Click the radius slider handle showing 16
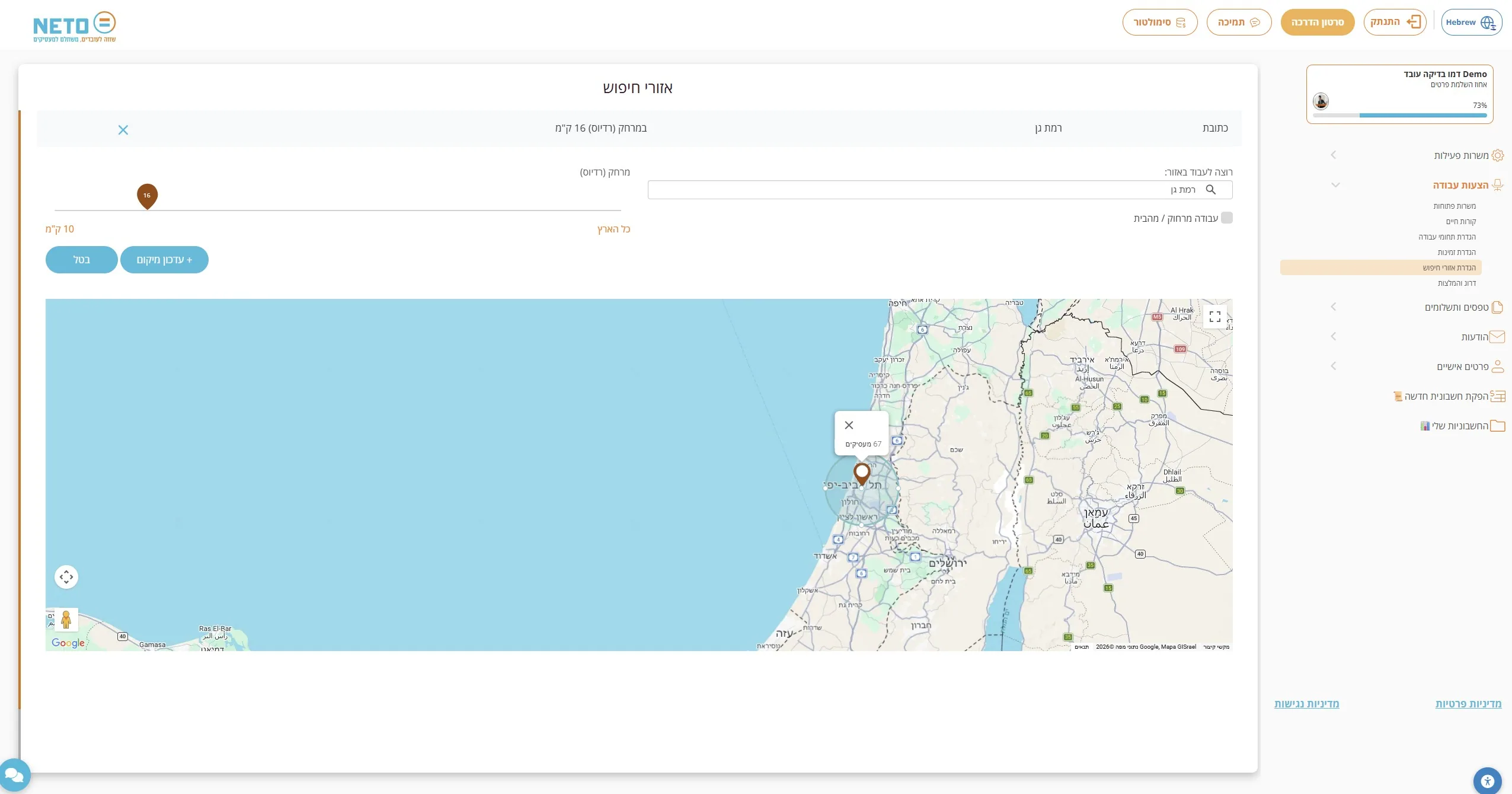 point(147,196)
